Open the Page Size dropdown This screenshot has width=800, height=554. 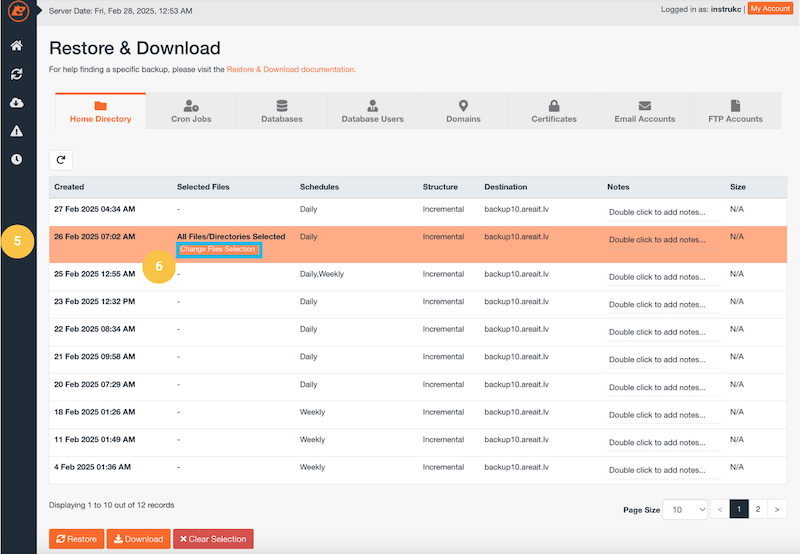[685, 509]
